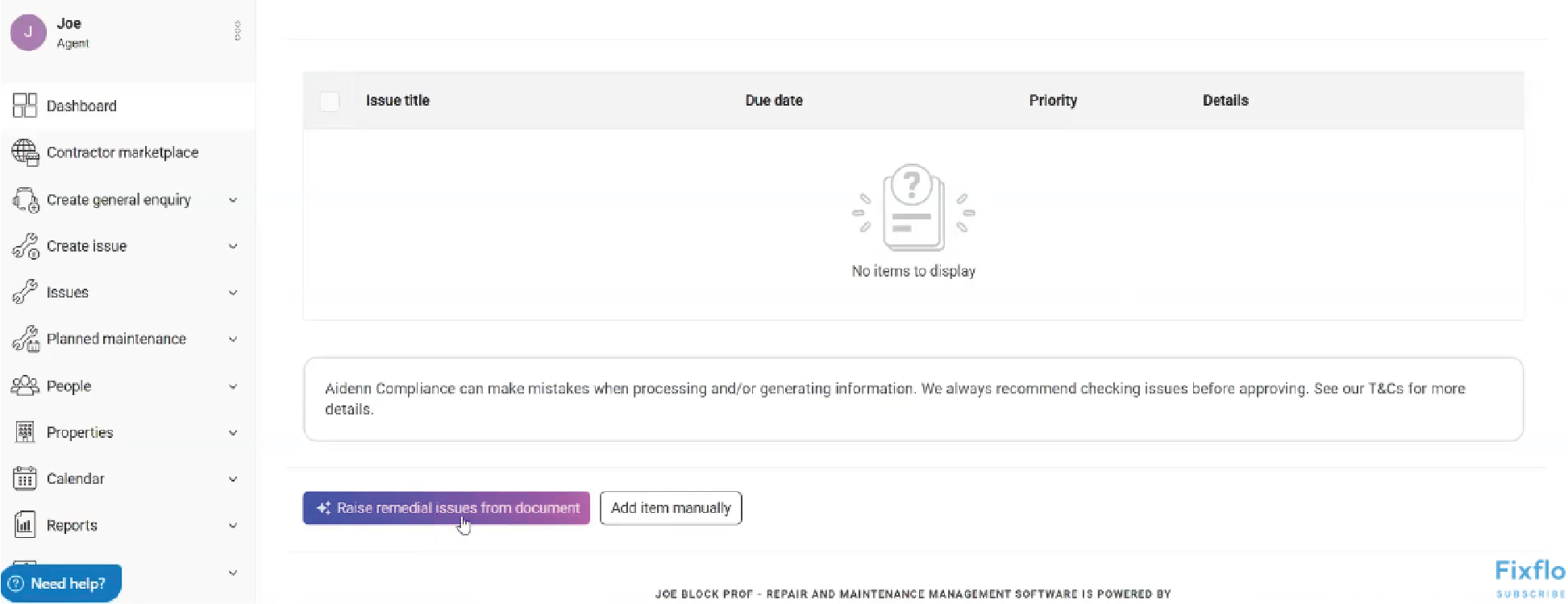Expand the People menu chevron
This screenshot has width=1568, height=604.
tap(233, 386)
